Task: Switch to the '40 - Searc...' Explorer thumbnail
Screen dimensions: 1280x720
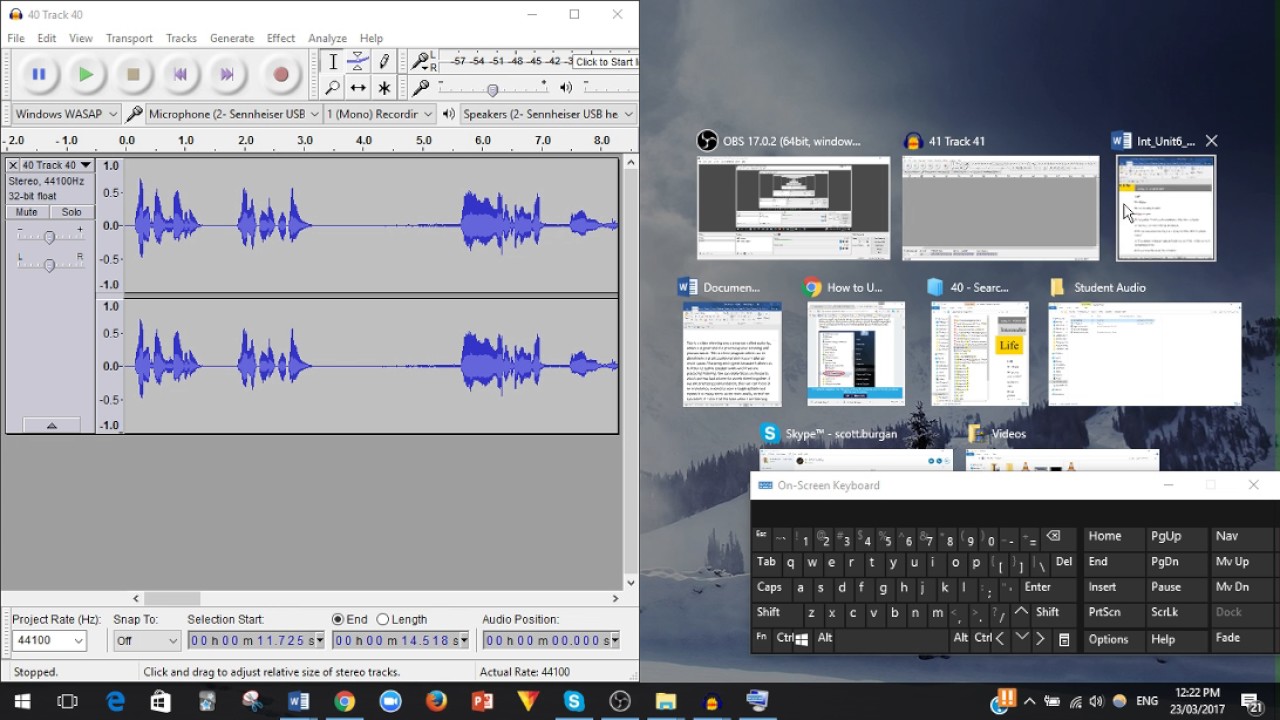Action: click(x=980, y=354)
